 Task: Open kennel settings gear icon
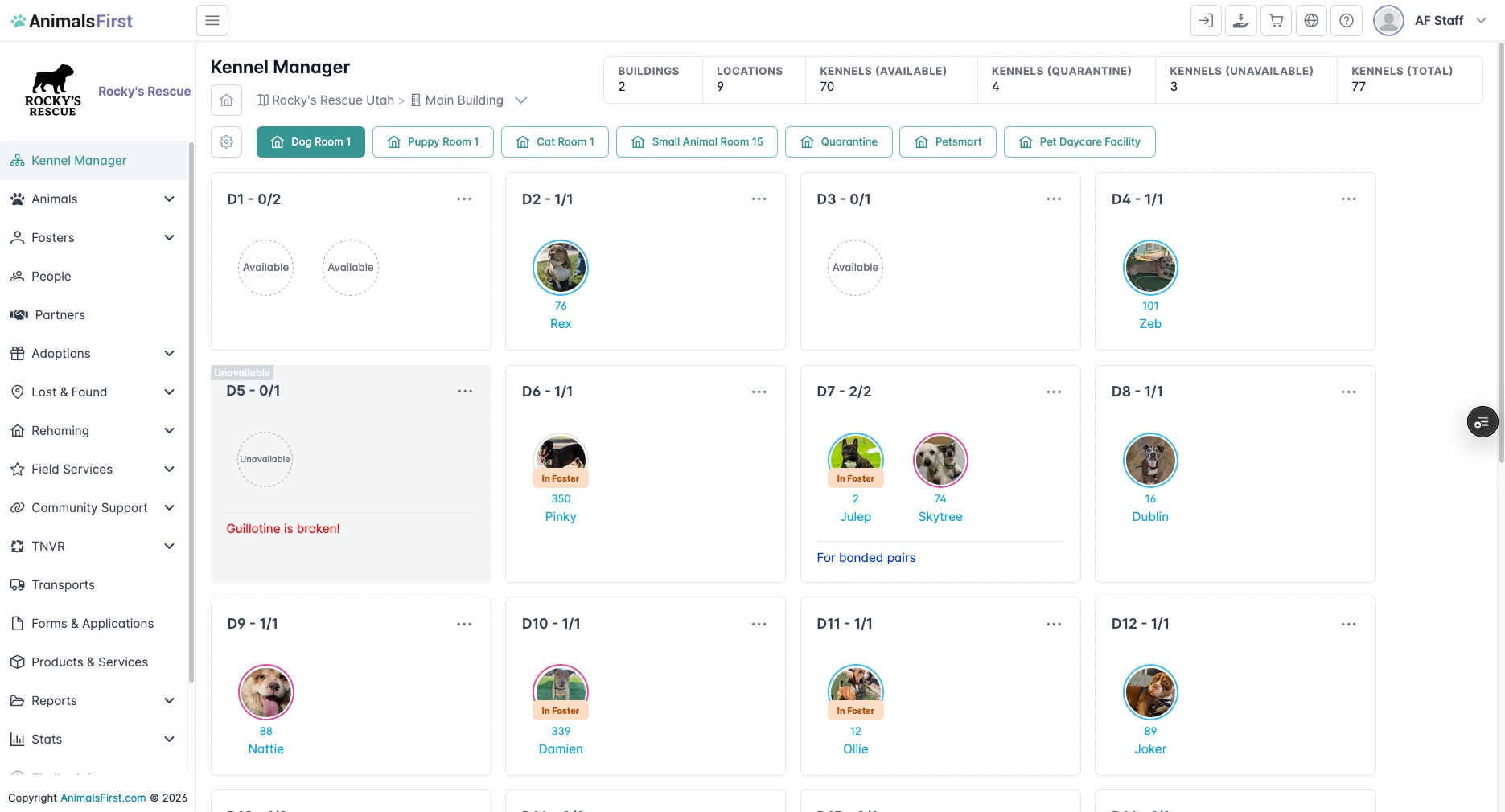227,141
